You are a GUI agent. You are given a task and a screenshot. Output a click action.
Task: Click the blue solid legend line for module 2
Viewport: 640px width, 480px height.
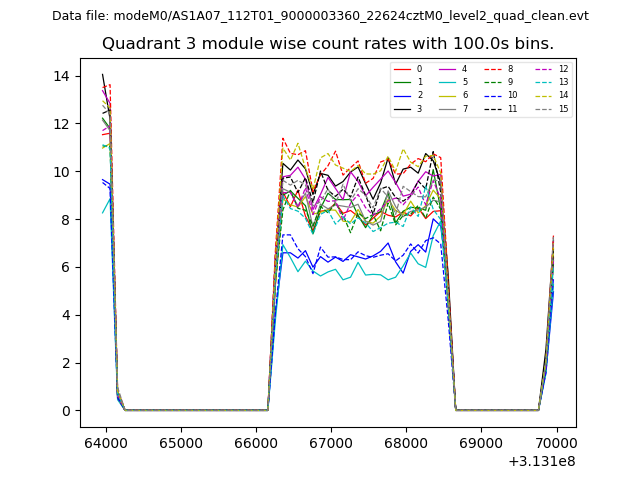tap(404, 95)
